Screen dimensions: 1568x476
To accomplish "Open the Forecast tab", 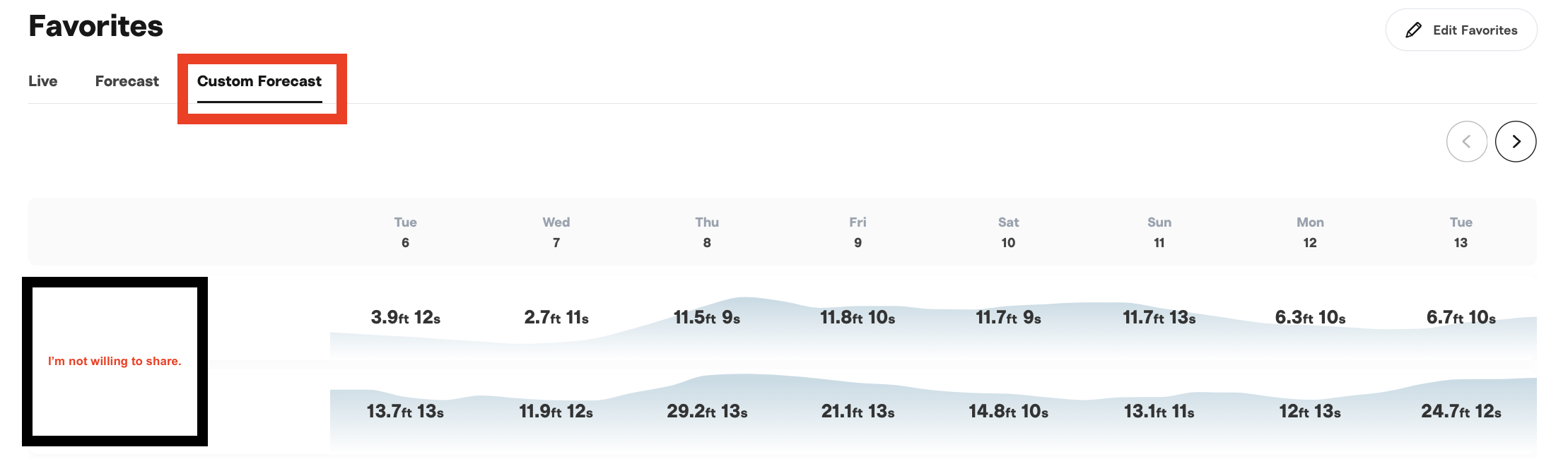I will (x=127, y=81).
